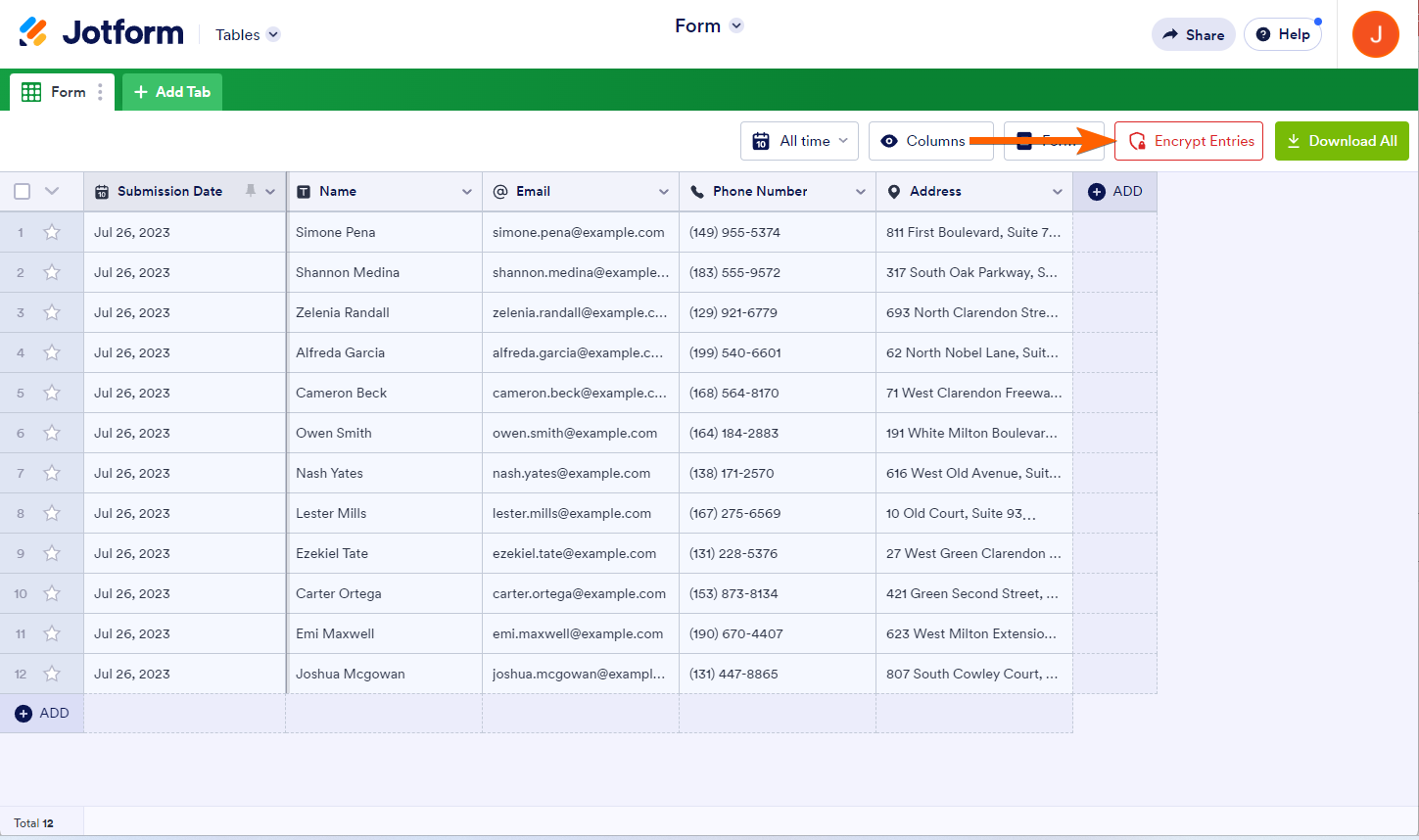Open the Help button
Image resolution: width=1419 pixels, height=840 pixels.
(1282, 34)
